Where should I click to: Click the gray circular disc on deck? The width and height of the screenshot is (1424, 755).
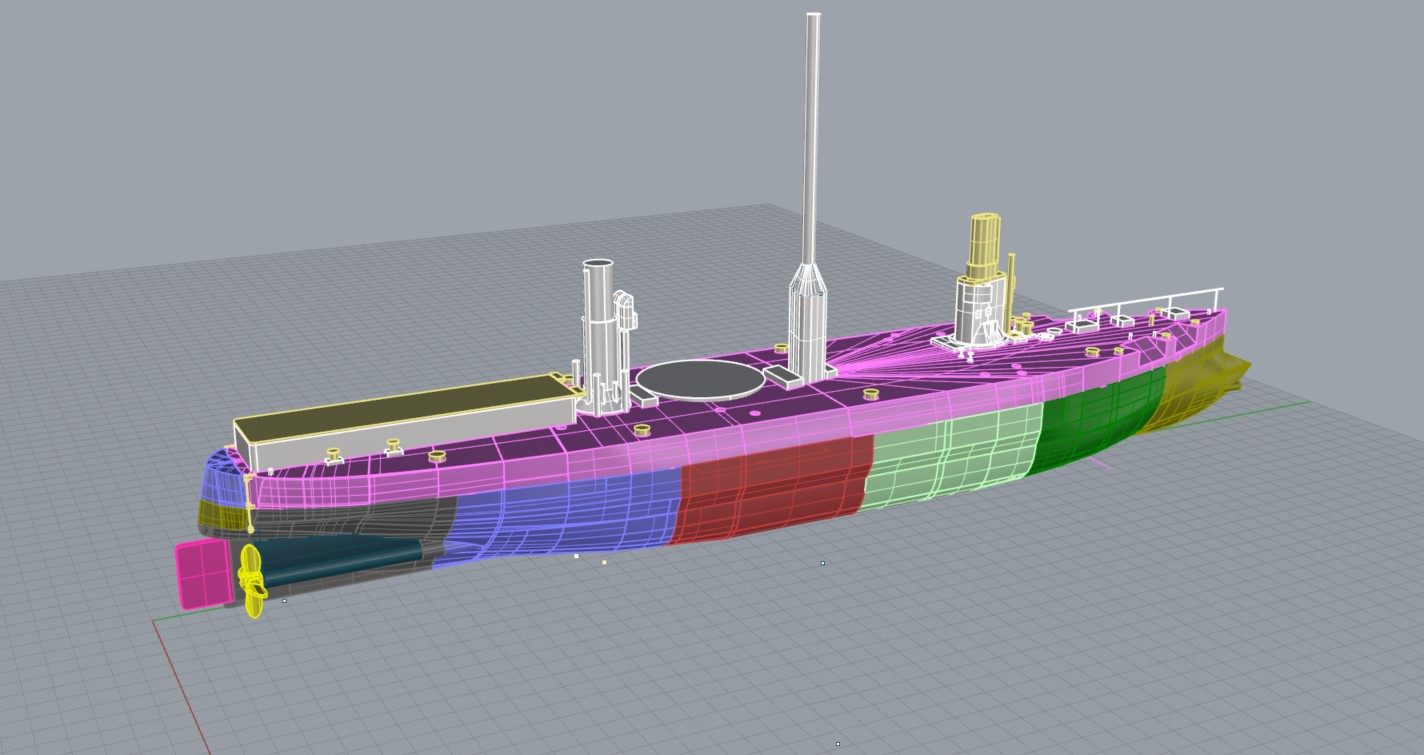click(698, 379)
